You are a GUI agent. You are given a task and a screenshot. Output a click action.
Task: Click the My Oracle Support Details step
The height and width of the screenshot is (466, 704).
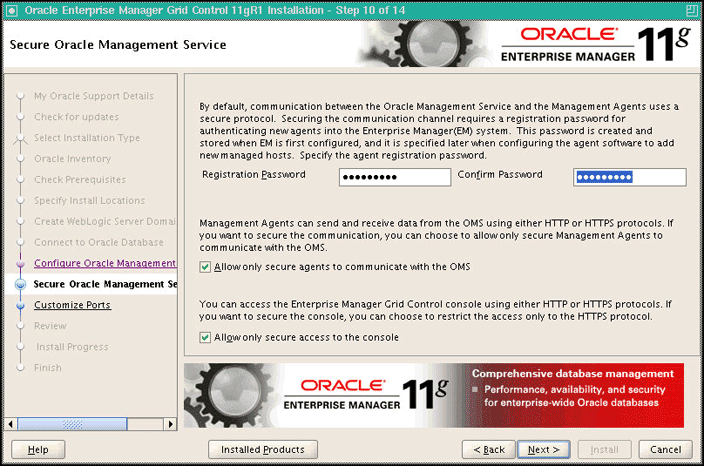tap(94, 96)
